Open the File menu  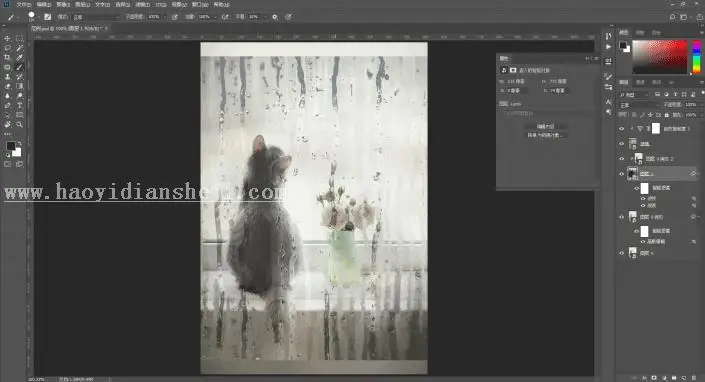click(23, 4)
